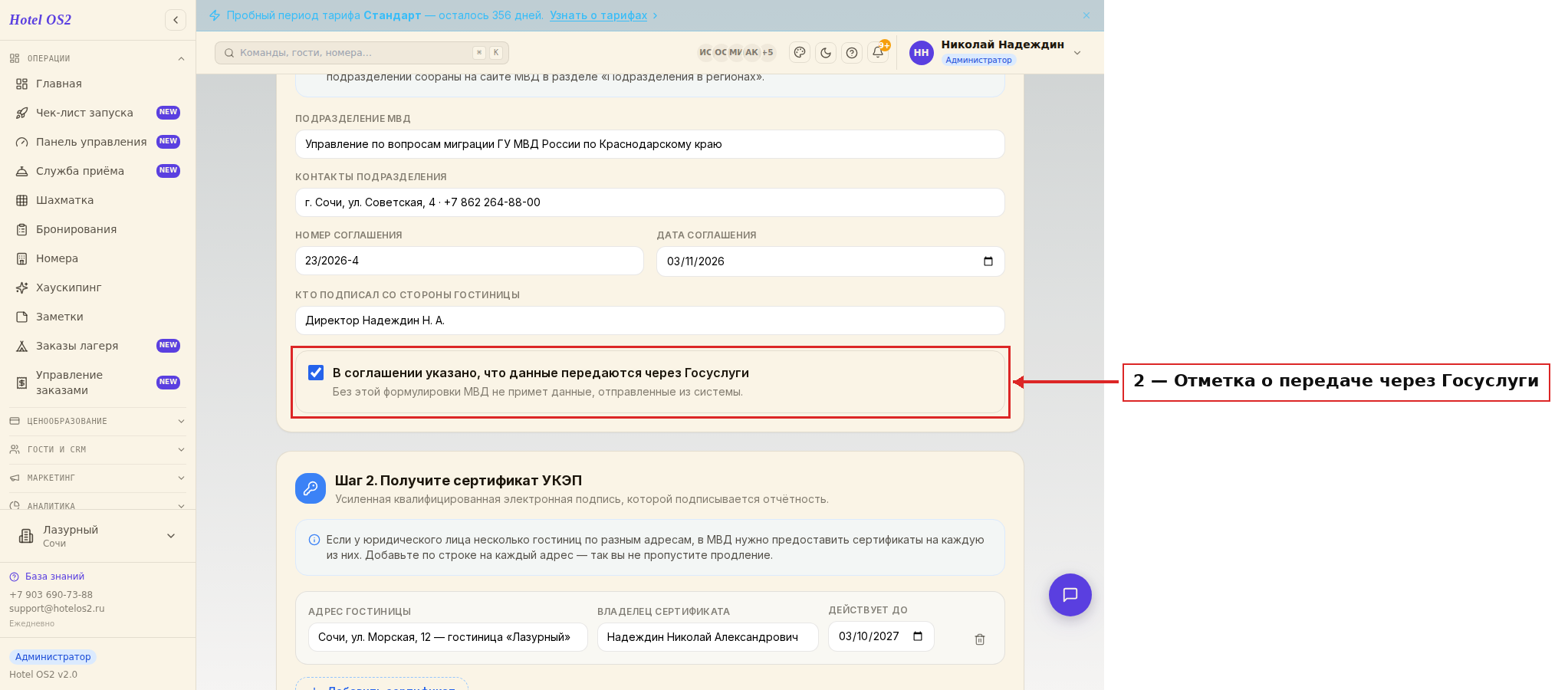The image size is (1568, 690).
Task: Click the Адрес гостиницы input field
Action: (448, 637)
